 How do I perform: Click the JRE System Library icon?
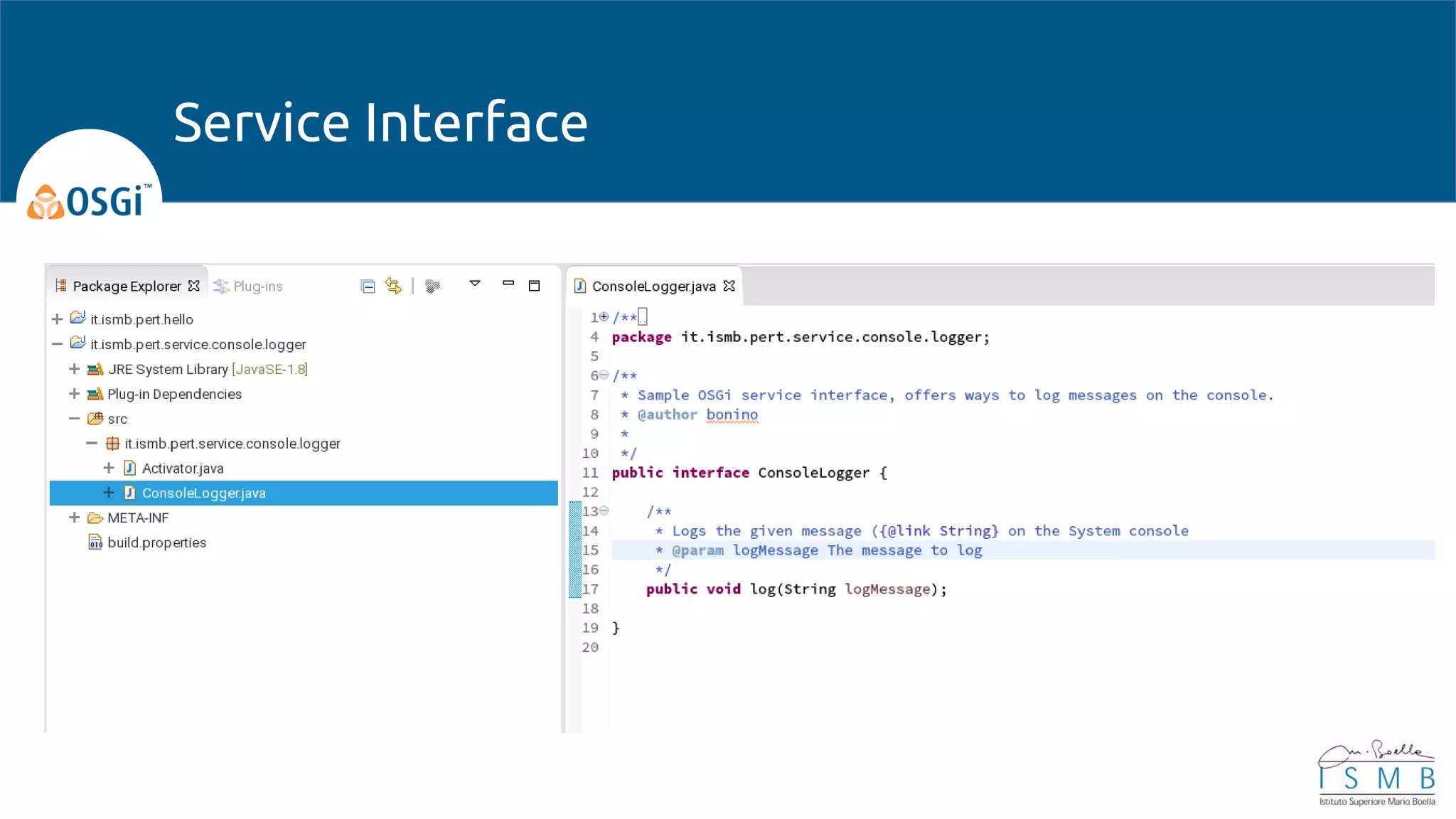[95, 369]
